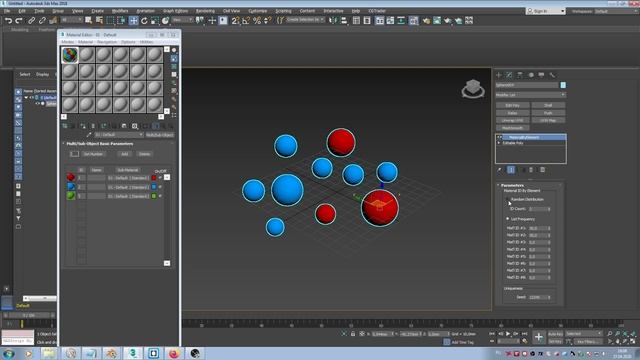Toggle sub-material 3 on/off checkbox
640x360 pixels.
(x=160, y=196)
